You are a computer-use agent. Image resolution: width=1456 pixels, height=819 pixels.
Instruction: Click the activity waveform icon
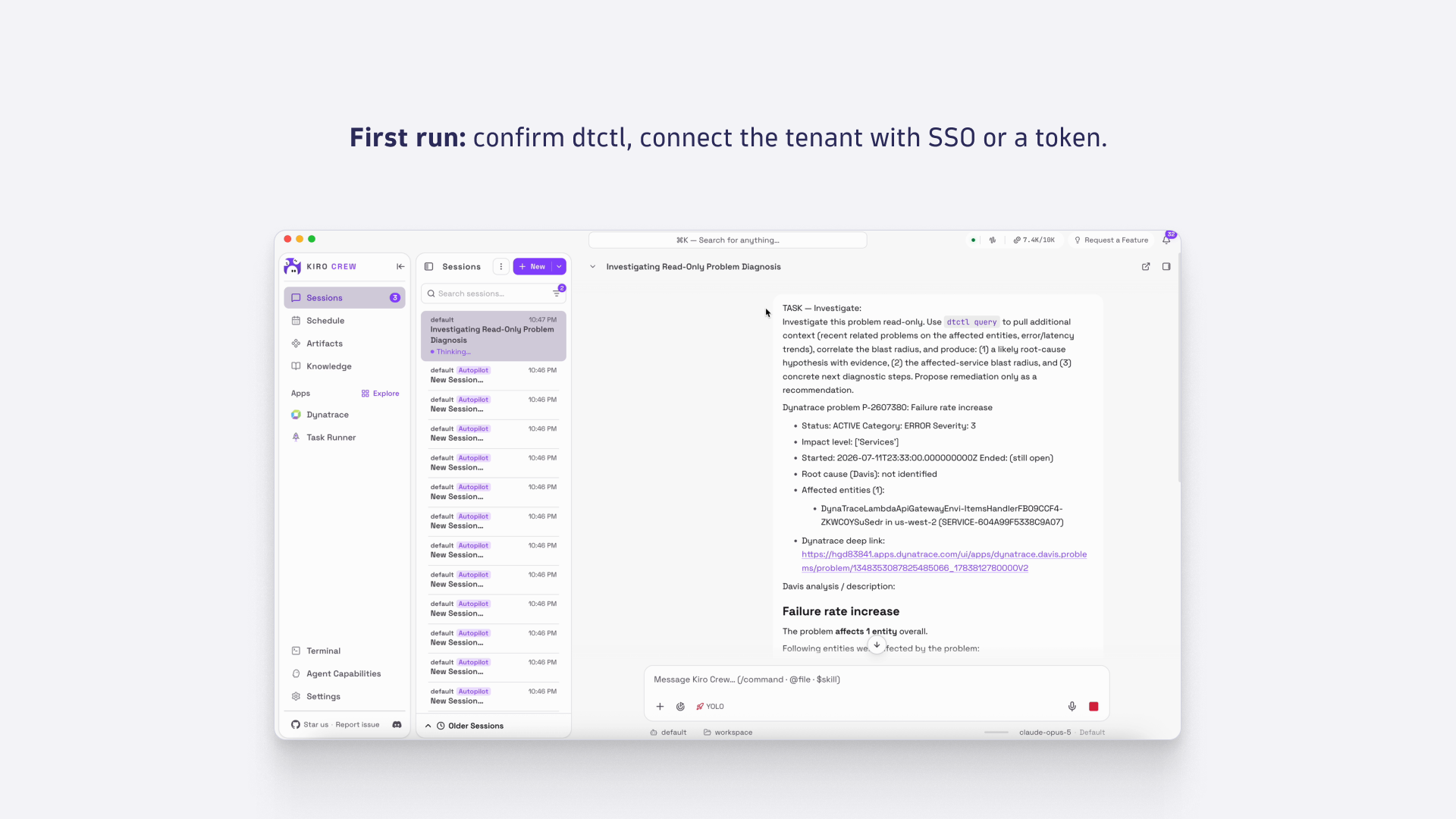[x=992, y=240]
